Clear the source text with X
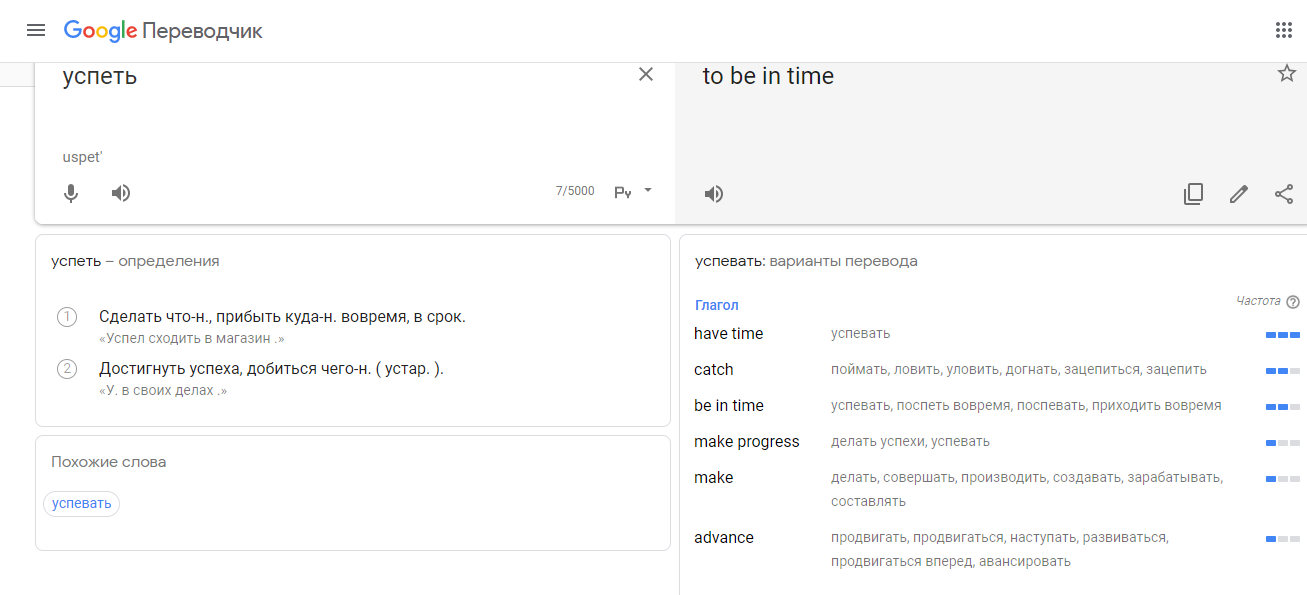 [x=646, y=74]
